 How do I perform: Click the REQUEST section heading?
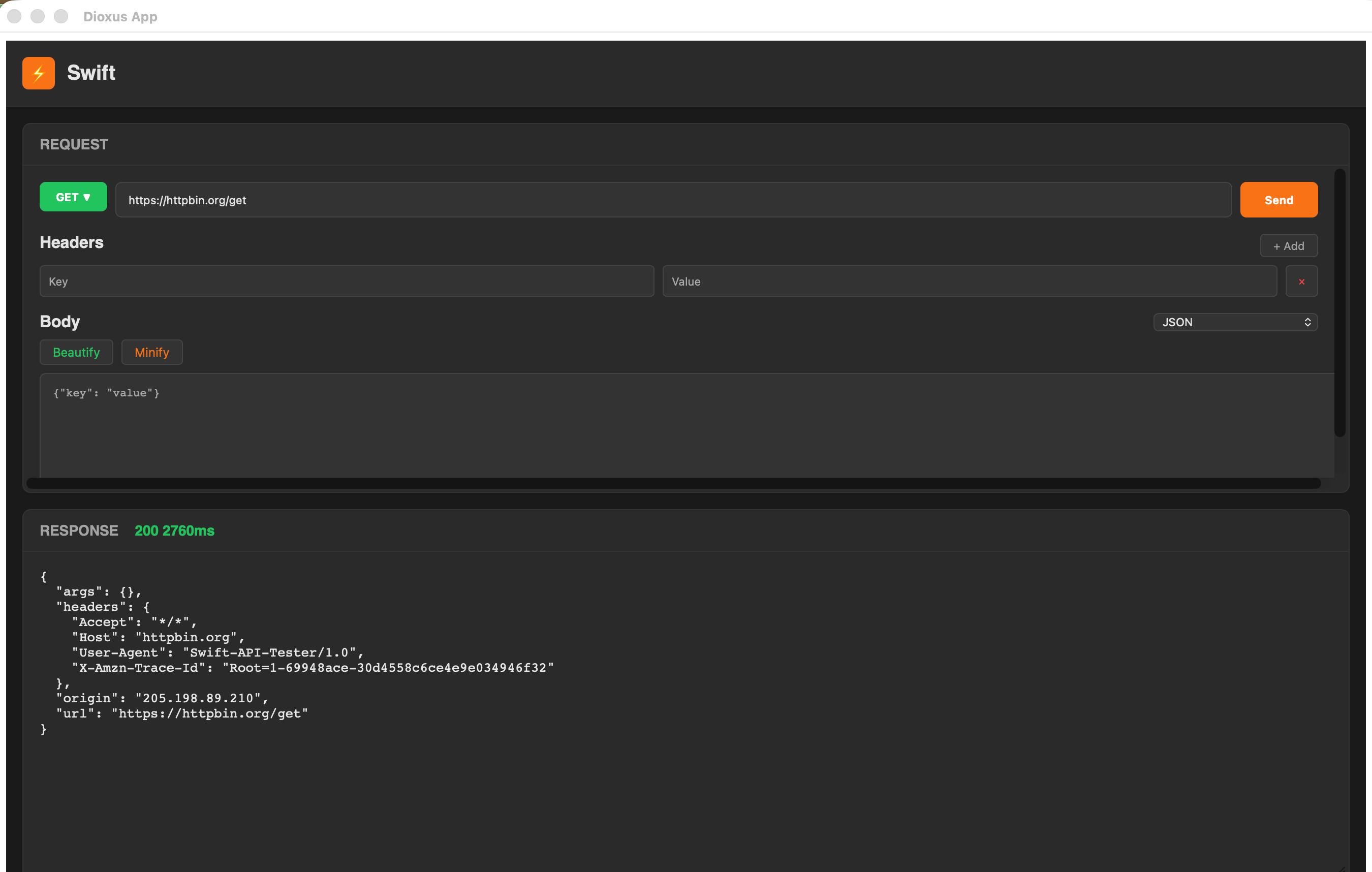click(74, 145)
